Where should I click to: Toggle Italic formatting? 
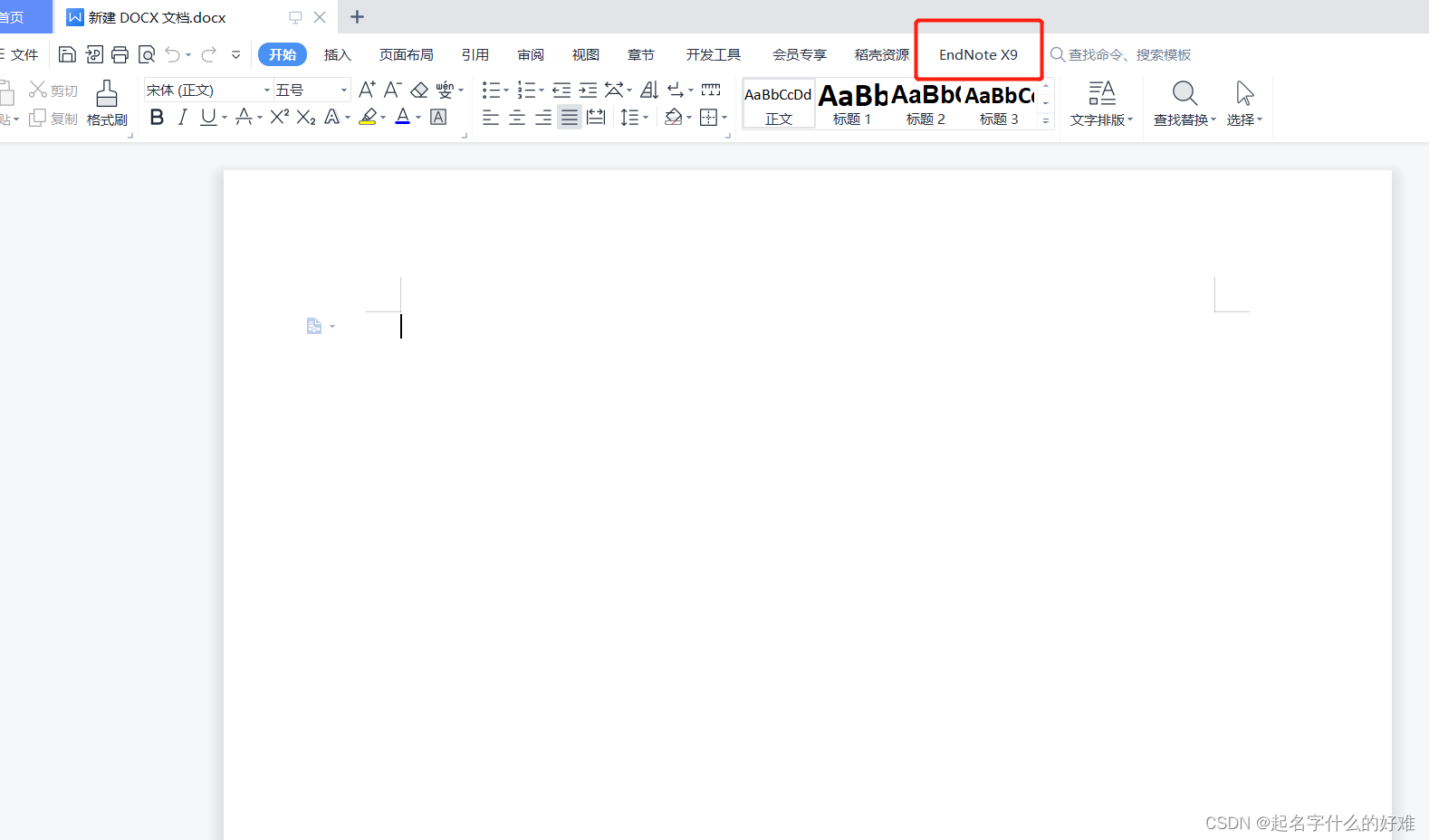point(182,117)
